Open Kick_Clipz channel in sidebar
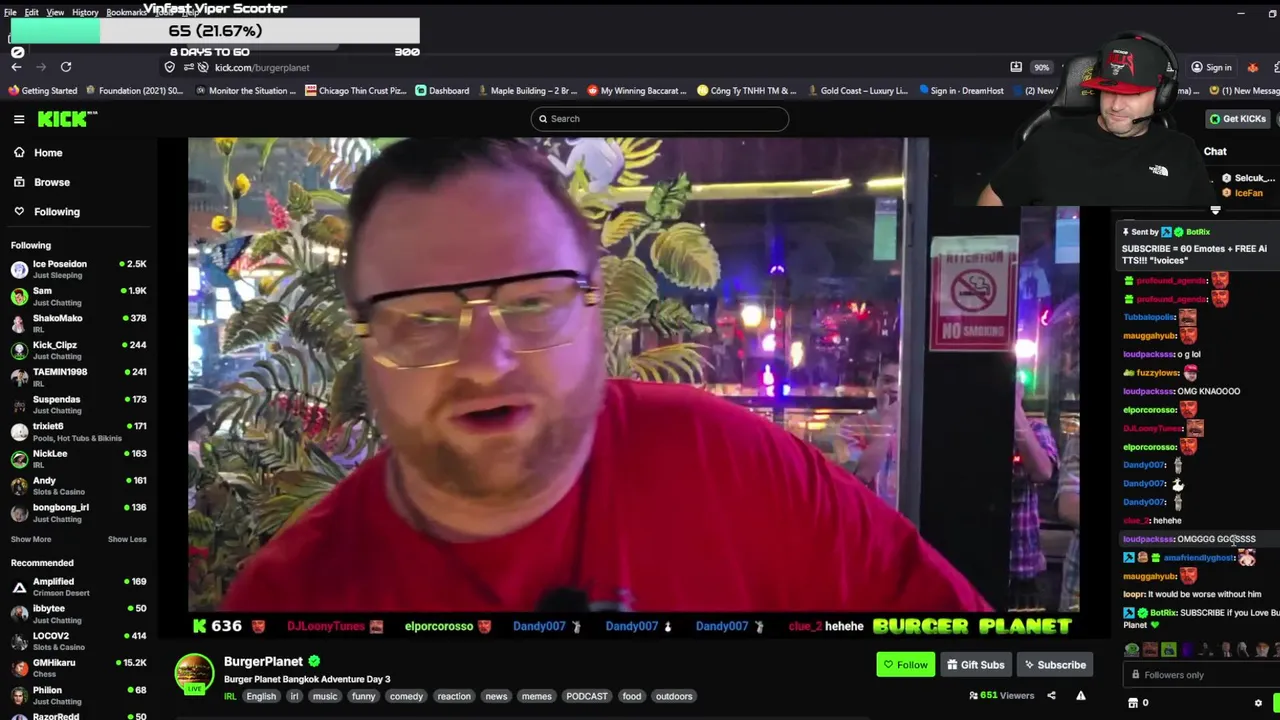1280x720 pixels. tap(78, 350)
